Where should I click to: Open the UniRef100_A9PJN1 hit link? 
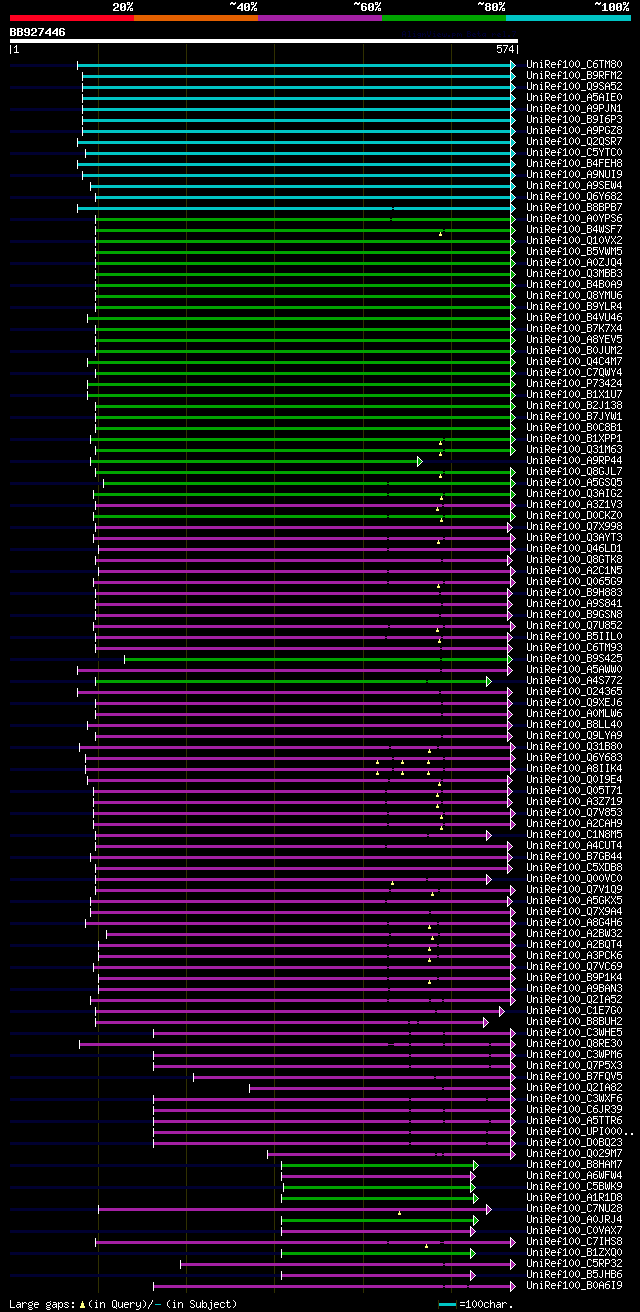574,109
